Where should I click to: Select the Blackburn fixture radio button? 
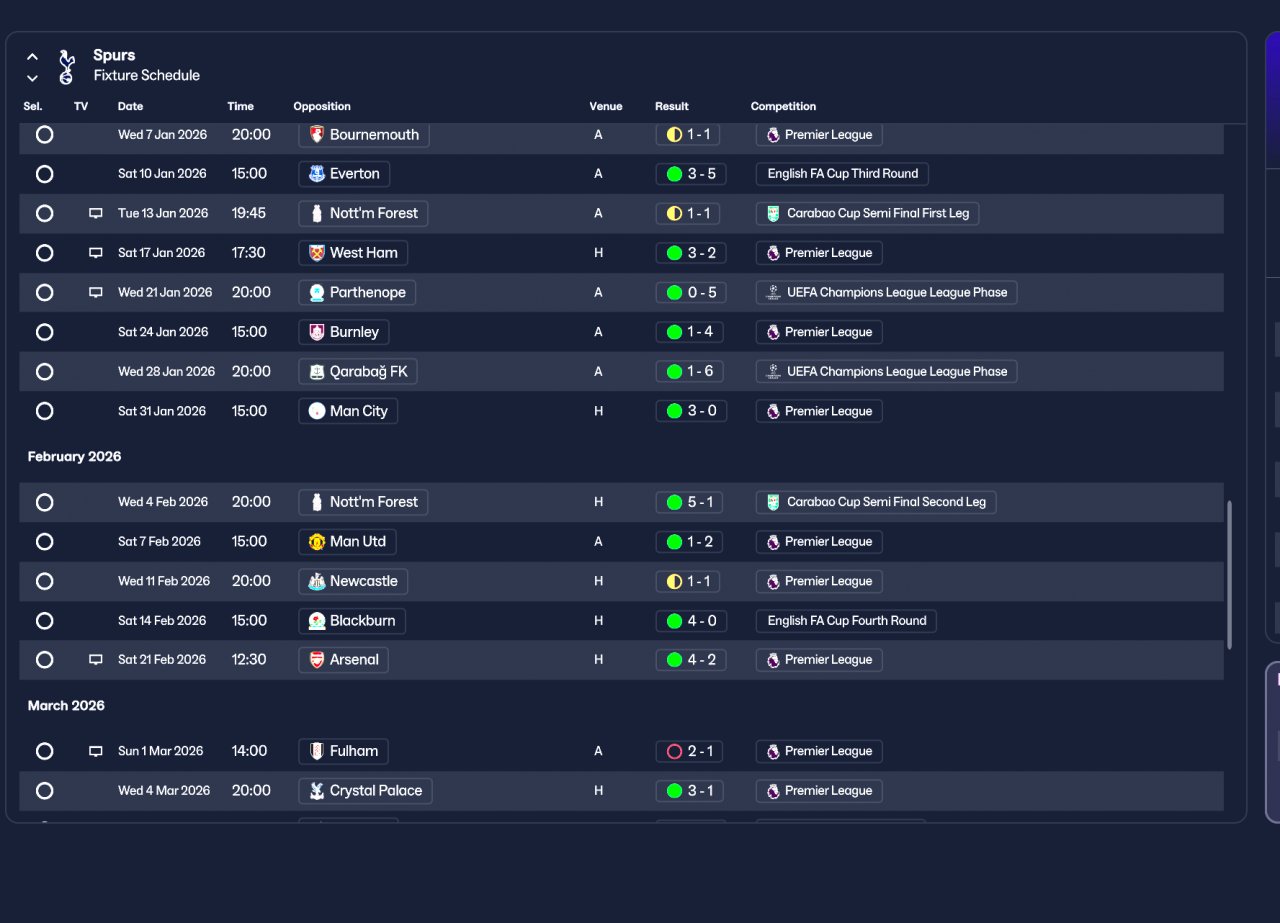click(44, 621)
